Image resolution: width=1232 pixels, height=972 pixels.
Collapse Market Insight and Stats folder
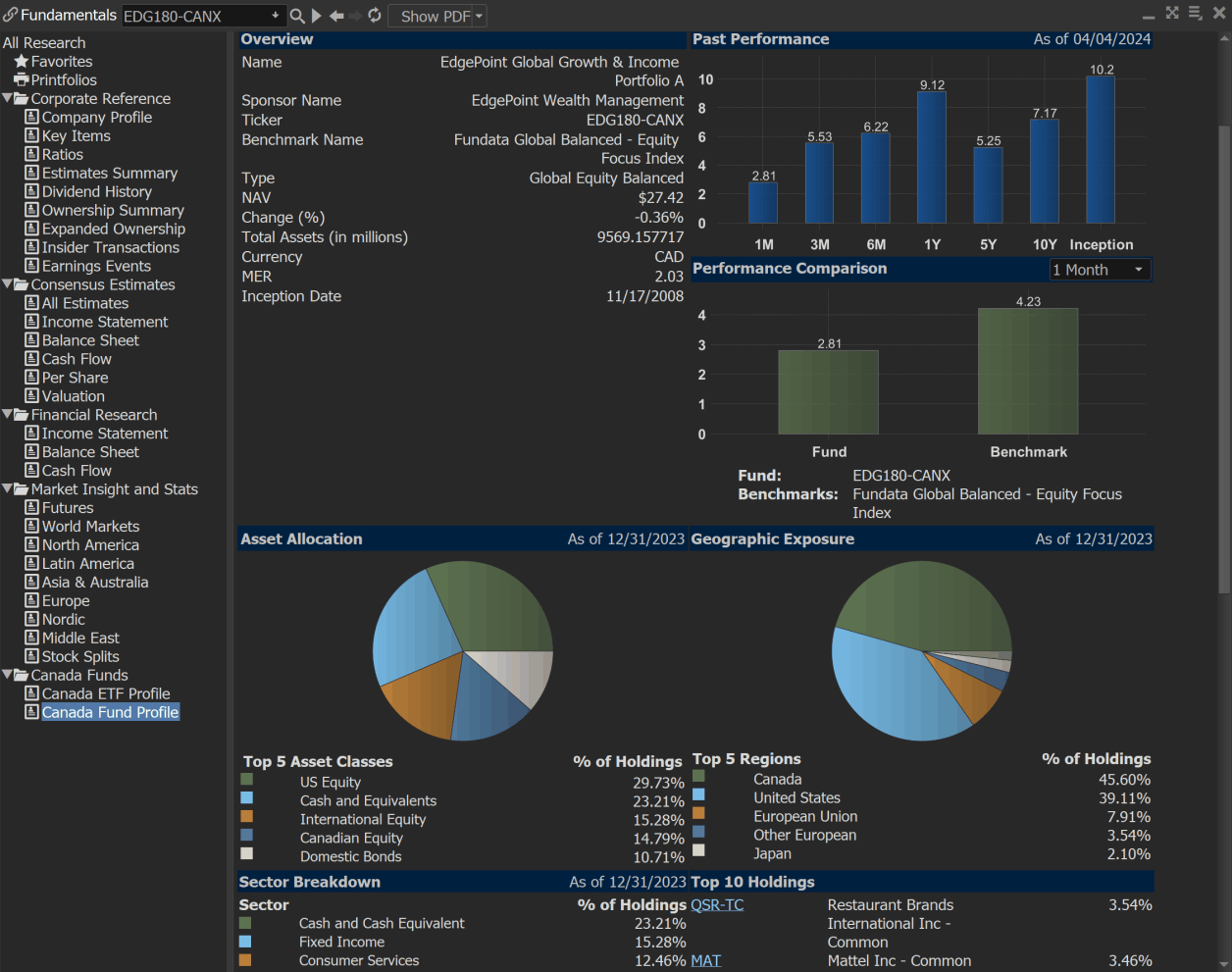pos(7,489)
